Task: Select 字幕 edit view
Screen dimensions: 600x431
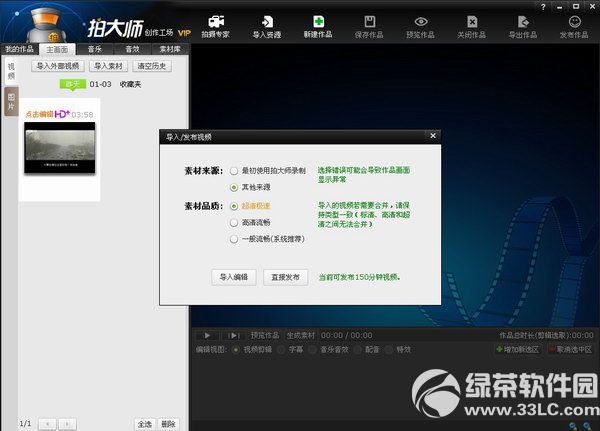Action: coord(291,349)
